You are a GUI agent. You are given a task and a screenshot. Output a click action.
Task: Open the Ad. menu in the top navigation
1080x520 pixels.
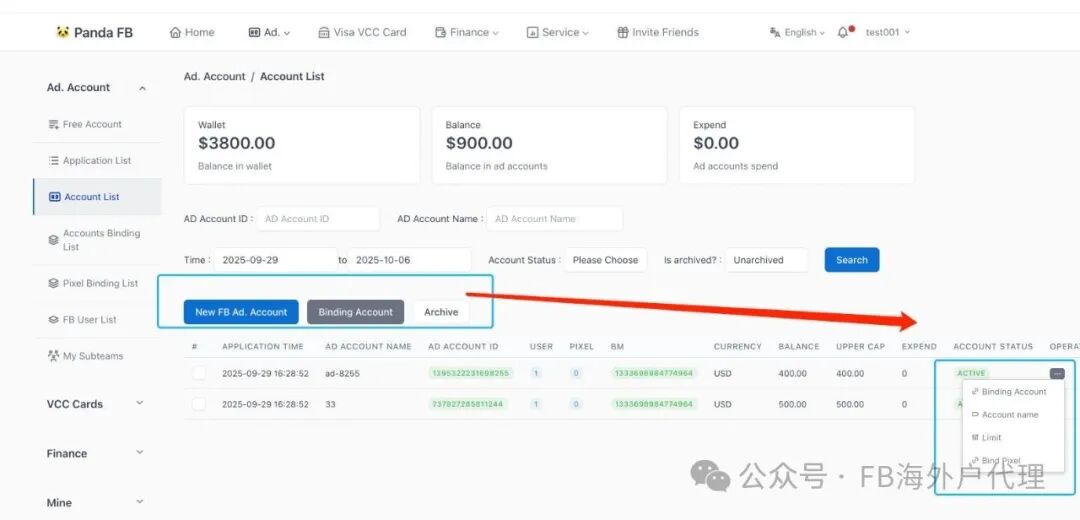point(269,32)
